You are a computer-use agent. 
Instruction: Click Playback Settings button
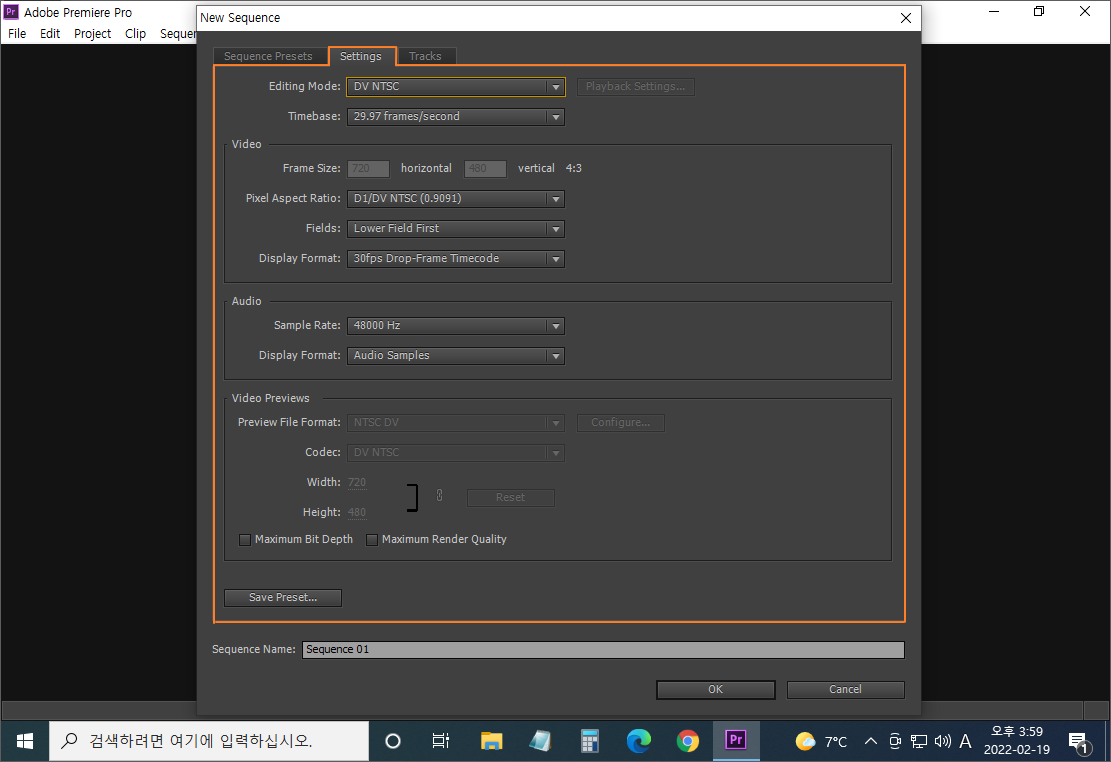point(636,86)
